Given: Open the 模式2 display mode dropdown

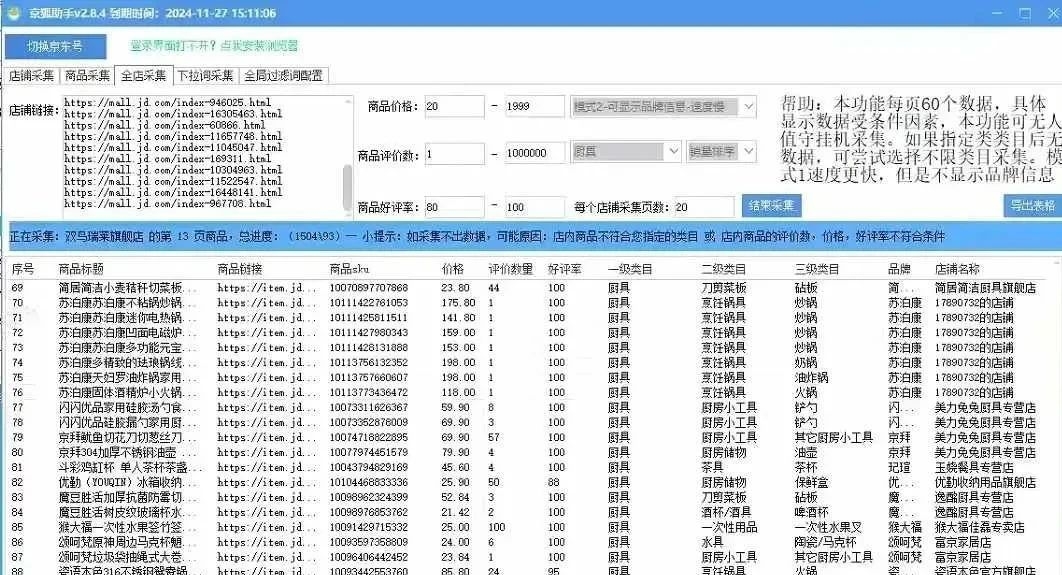Looking at the screenshot, I should click(x=663, y=106).
